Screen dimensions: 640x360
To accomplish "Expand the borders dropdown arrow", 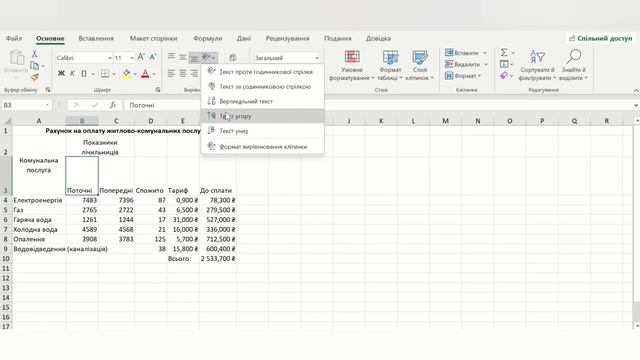I will [114, 74].
